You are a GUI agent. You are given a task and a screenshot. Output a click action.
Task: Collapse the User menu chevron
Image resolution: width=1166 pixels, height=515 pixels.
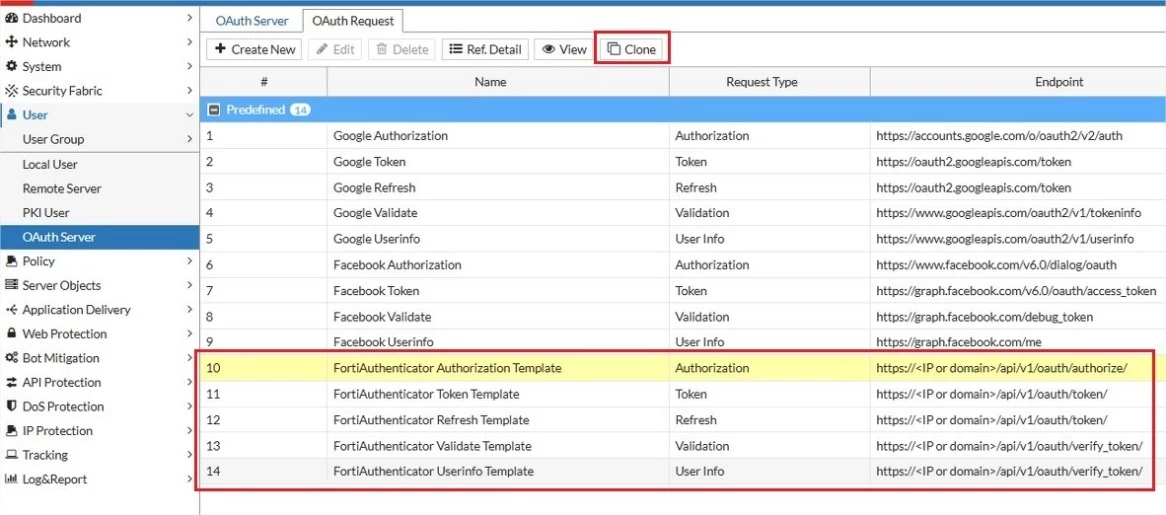[x=190, y=115]
